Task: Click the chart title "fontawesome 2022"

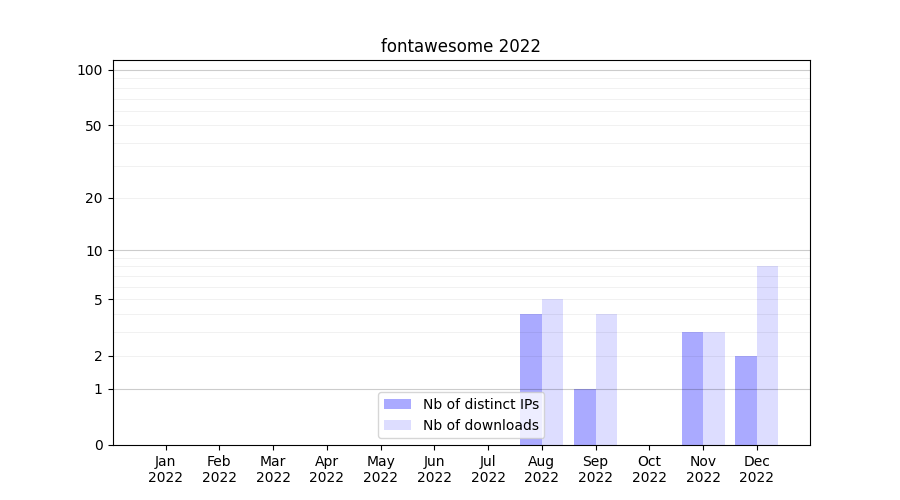Action: click(460, 46)
